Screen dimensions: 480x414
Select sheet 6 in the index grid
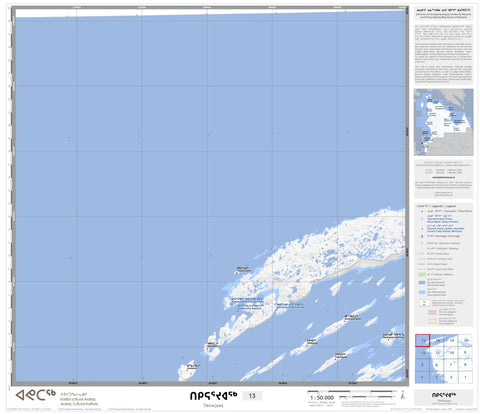coord(437,365)
